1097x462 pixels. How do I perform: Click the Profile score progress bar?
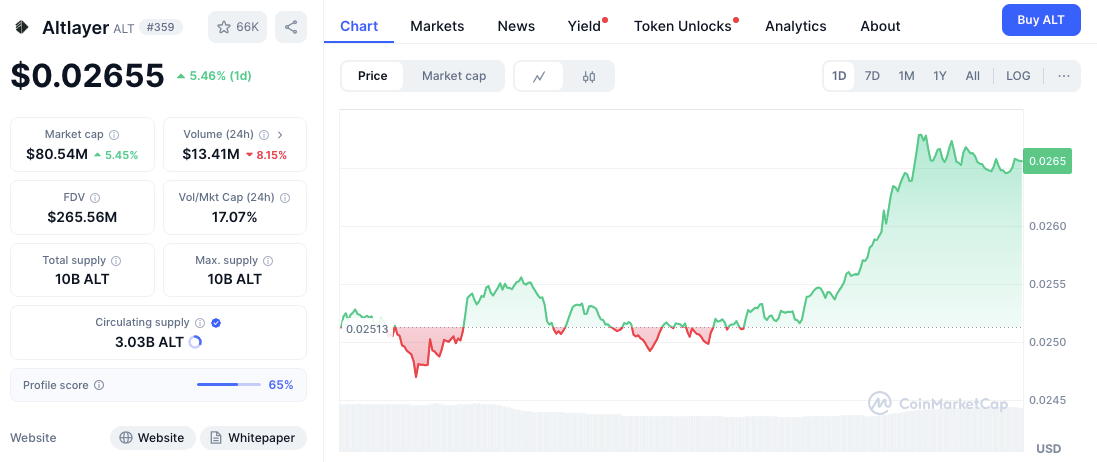click(x=229, y=384)
